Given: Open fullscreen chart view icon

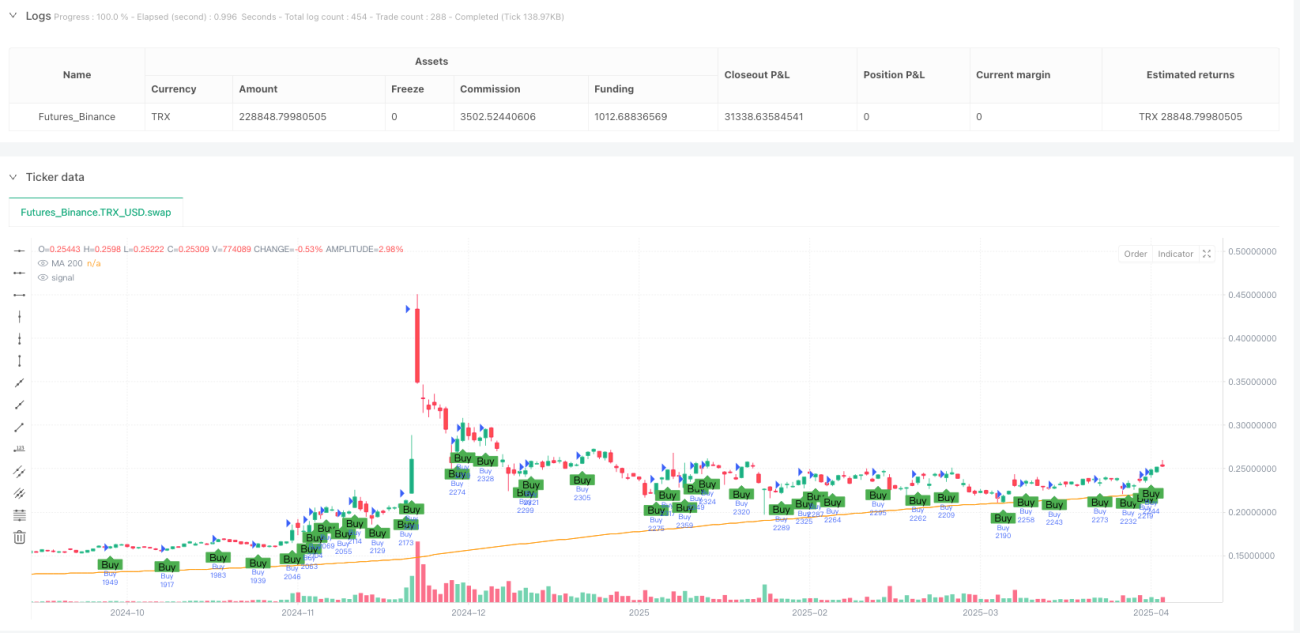Looking at the screenshot, I should point(1207,254).
